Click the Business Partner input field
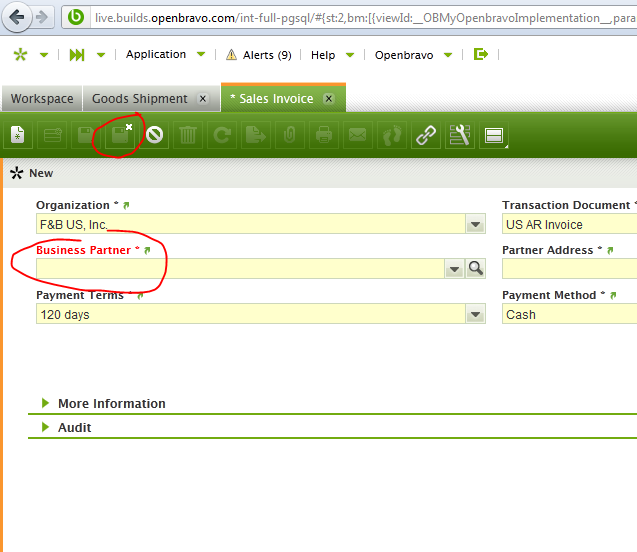 240,268
